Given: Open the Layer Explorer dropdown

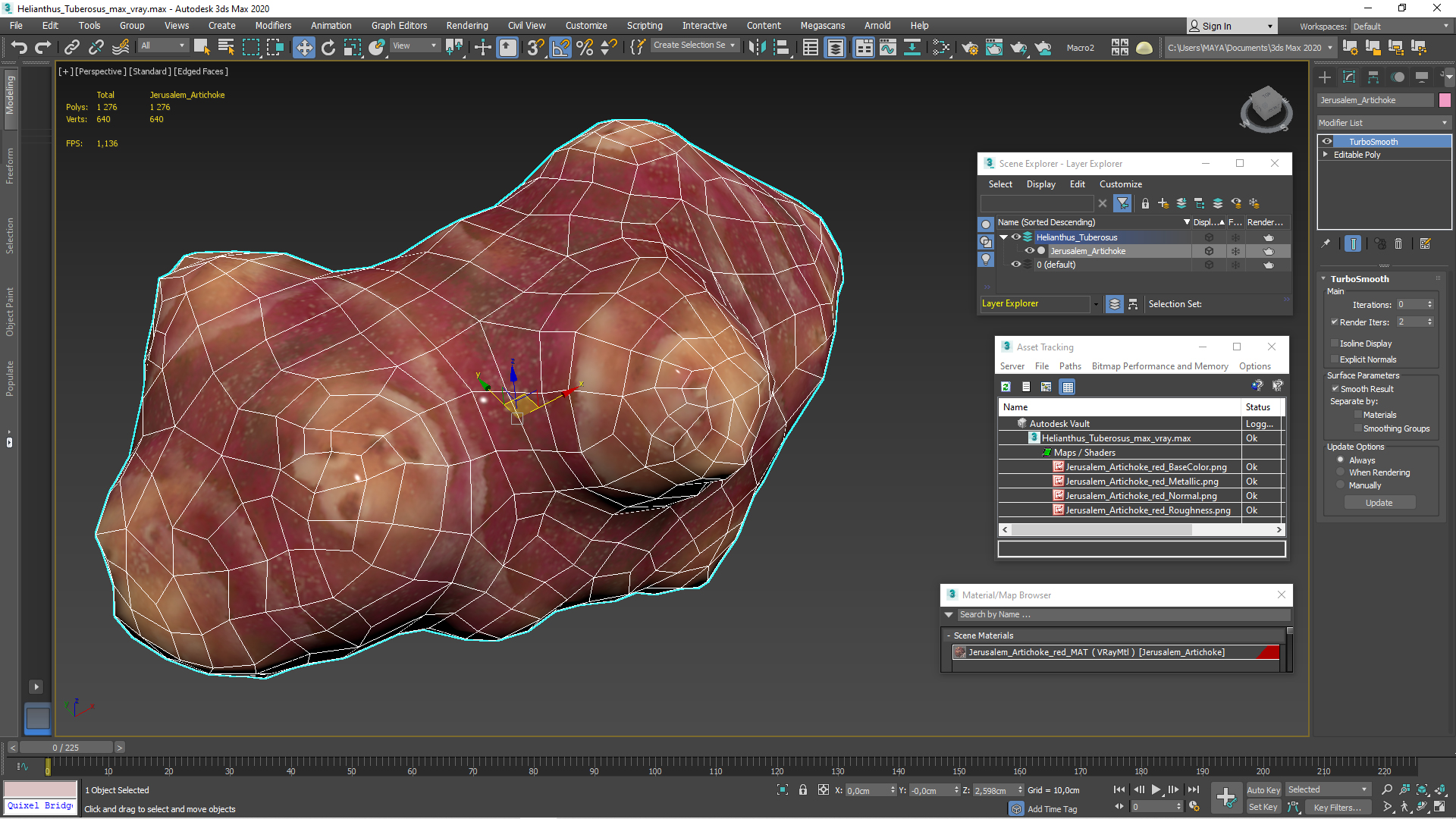Looking at the screenshot, I should [x=1095, y=304].
